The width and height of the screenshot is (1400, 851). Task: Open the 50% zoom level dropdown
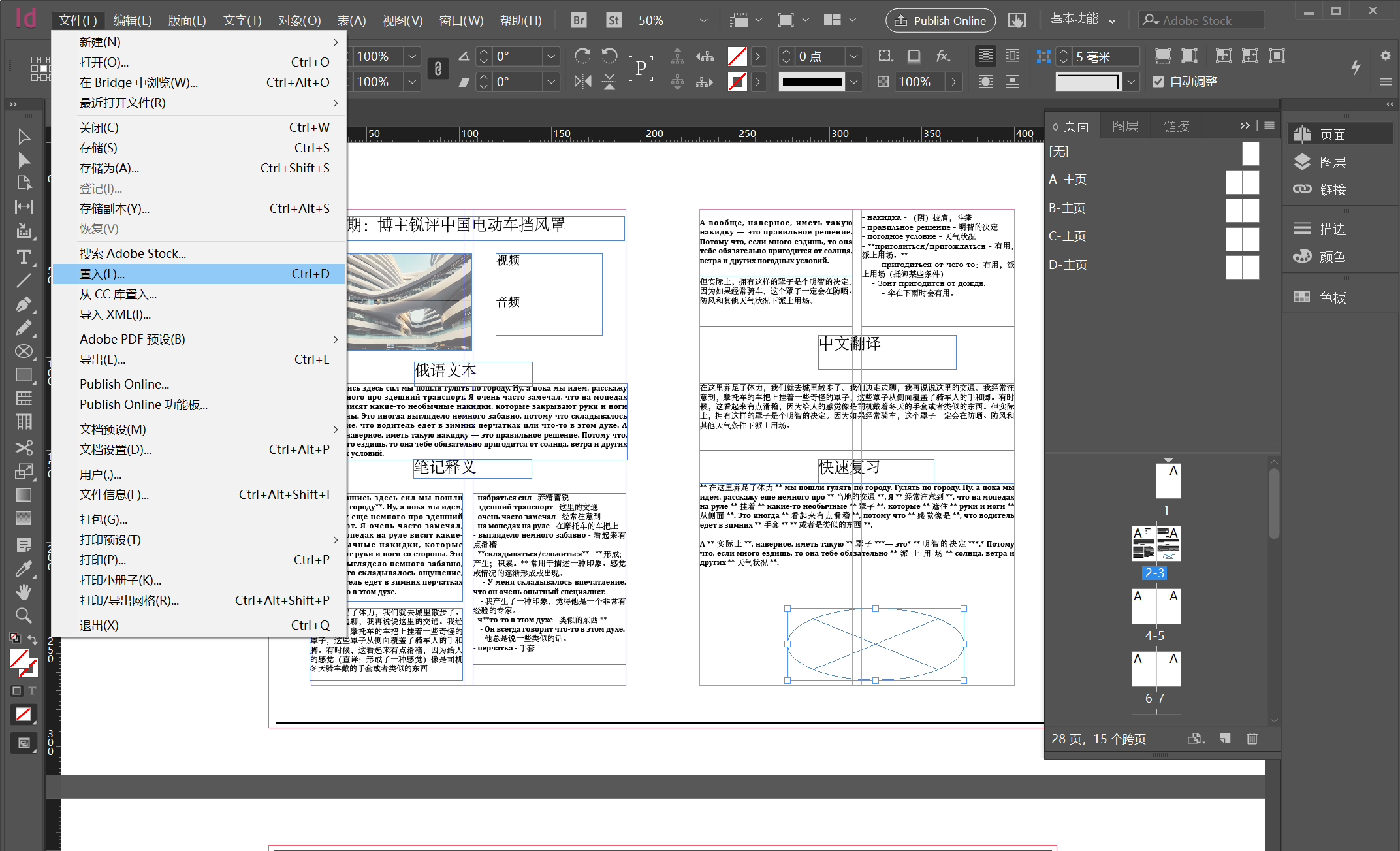(x=703, y=20)
